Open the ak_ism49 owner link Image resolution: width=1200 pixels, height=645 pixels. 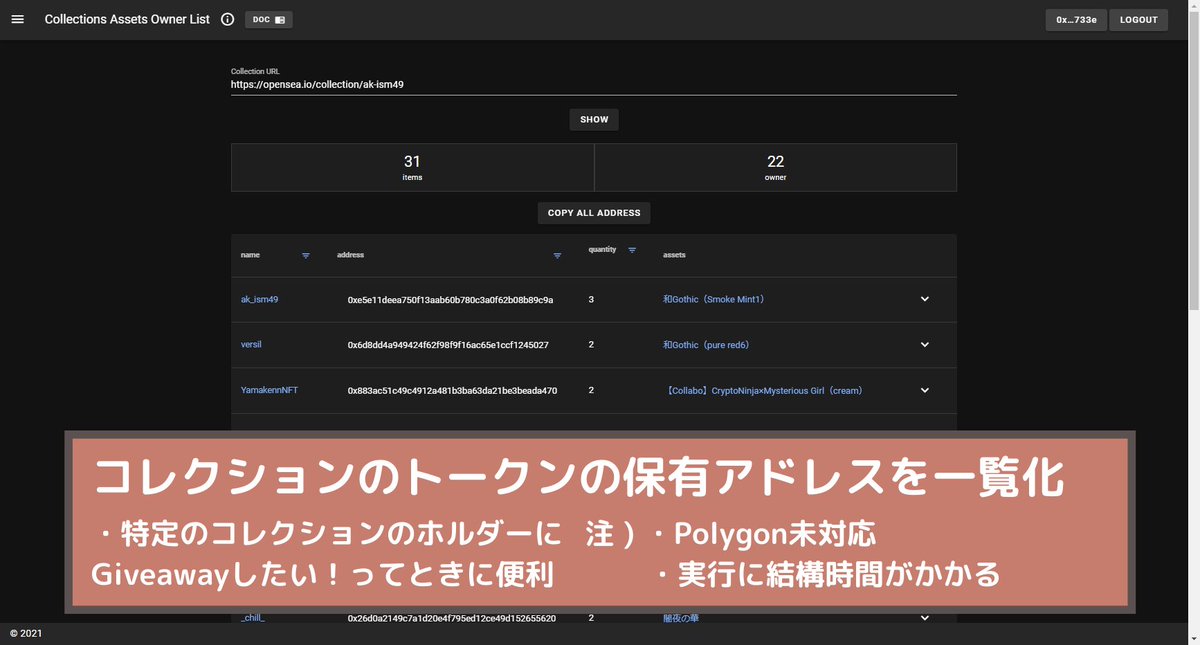[260, 298]
